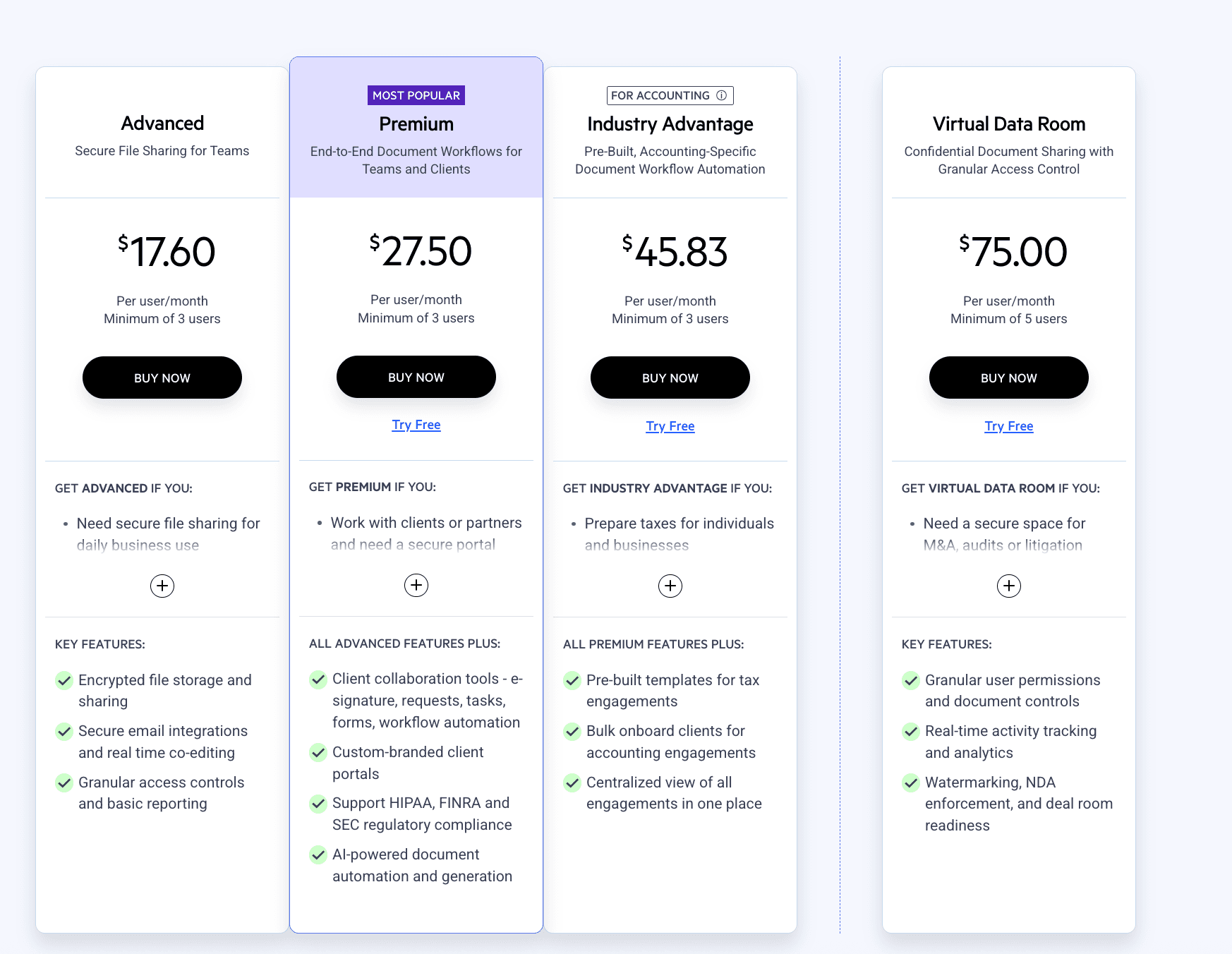This screenshot has width=1232, height=954.
Task: Click BUY NOW for Virtual Data Room
Action: point(1008,378)
